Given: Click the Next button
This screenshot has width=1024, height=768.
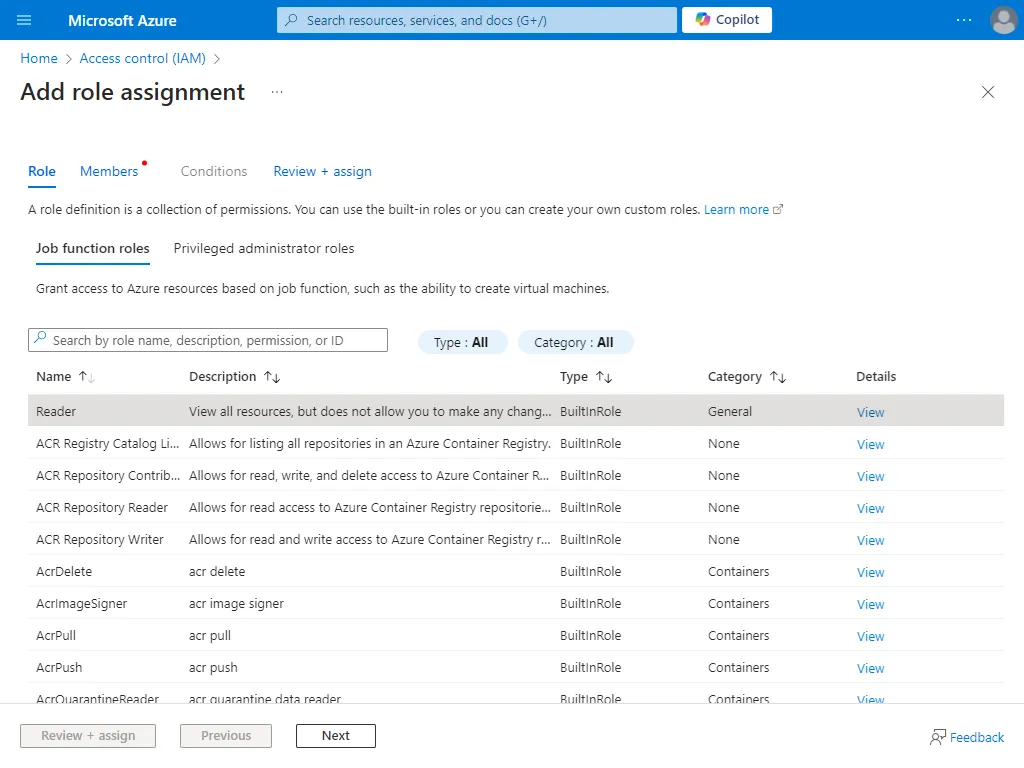Looking at the screenshot, I should [336, 735].
